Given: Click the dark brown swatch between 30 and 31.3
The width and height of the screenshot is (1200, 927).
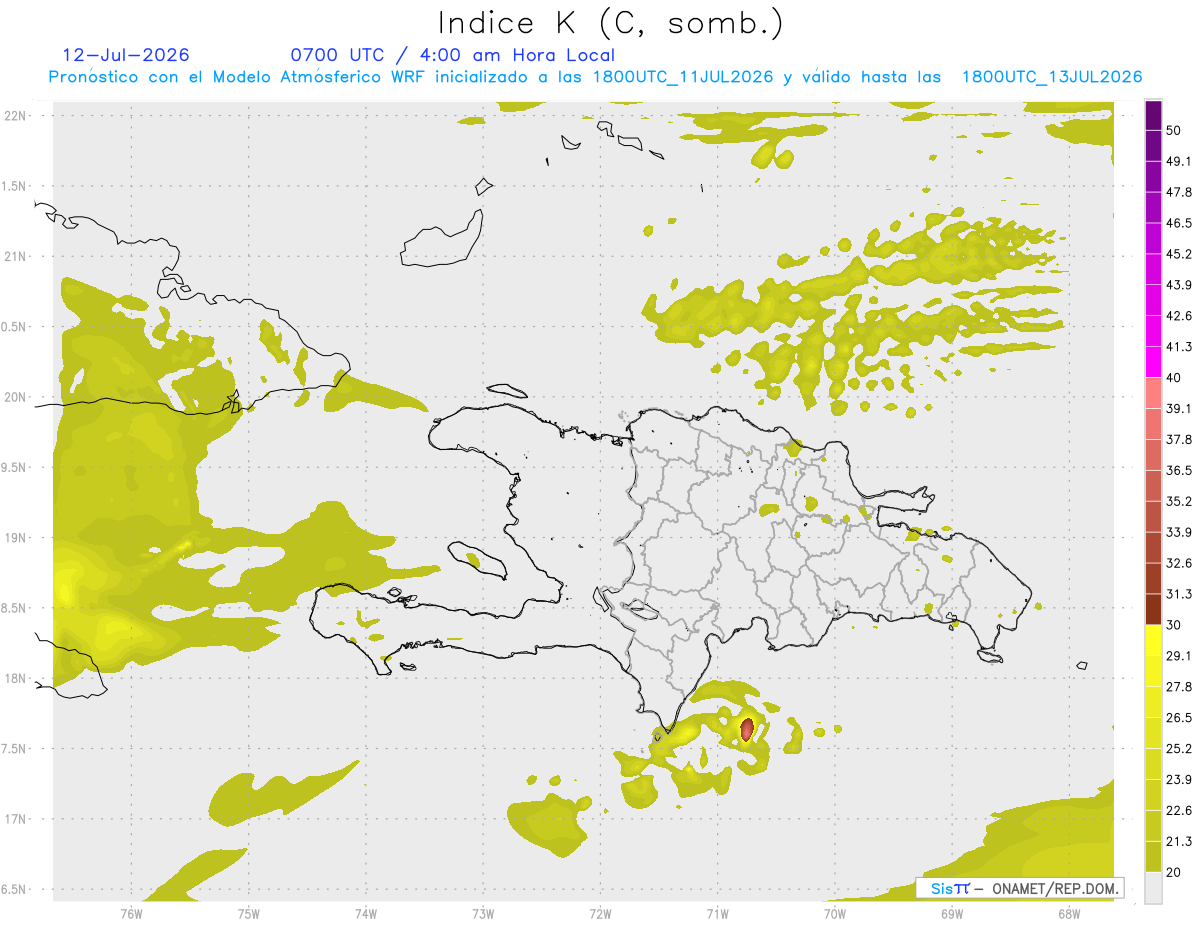Looking at the screenshot, I should tap(1154, 610).
